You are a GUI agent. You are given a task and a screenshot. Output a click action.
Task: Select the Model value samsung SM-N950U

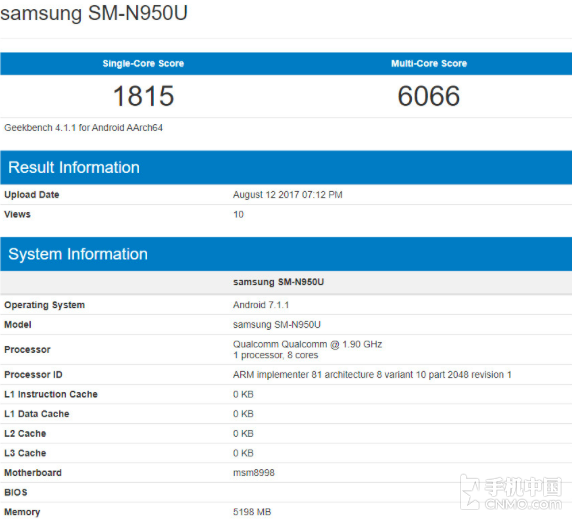coord(277,324)
